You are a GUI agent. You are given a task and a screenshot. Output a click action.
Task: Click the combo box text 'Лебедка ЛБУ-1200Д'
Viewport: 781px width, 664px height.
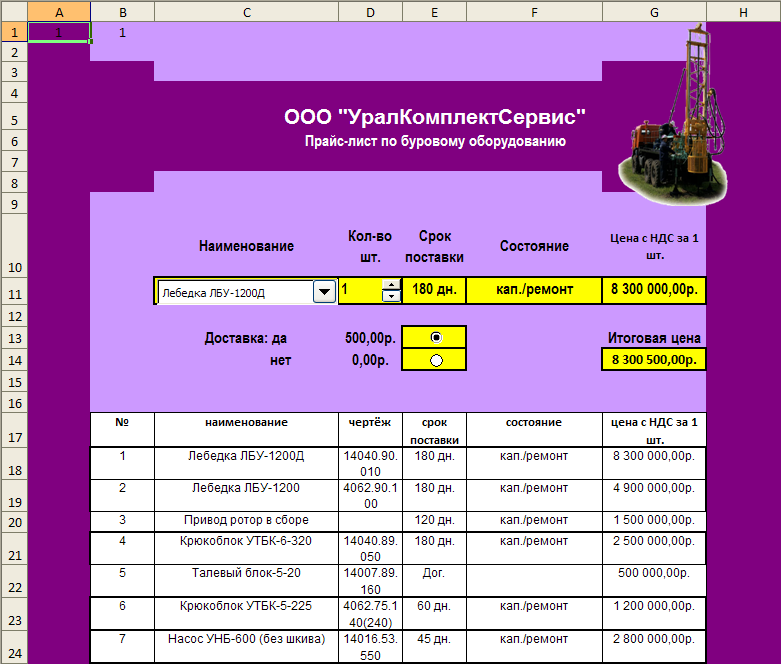[214, 293]
